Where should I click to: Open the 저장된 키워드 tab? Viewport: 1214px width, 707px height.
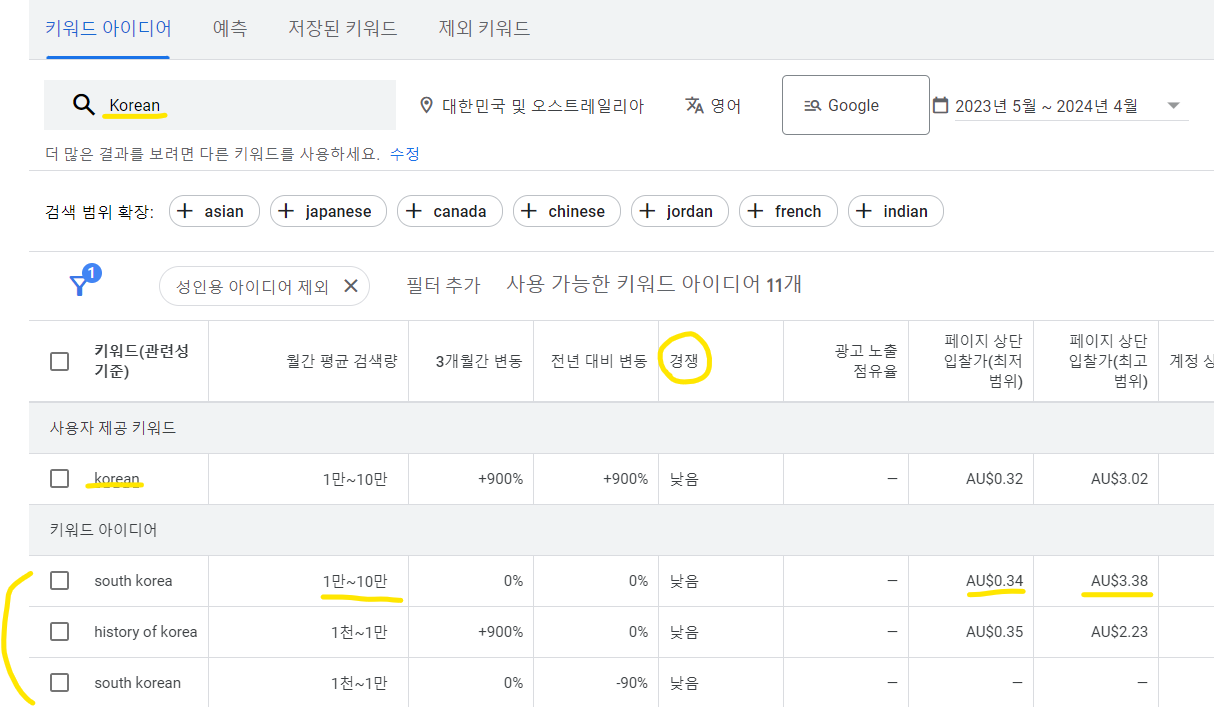pyautogui.click(x=342, y=28)
